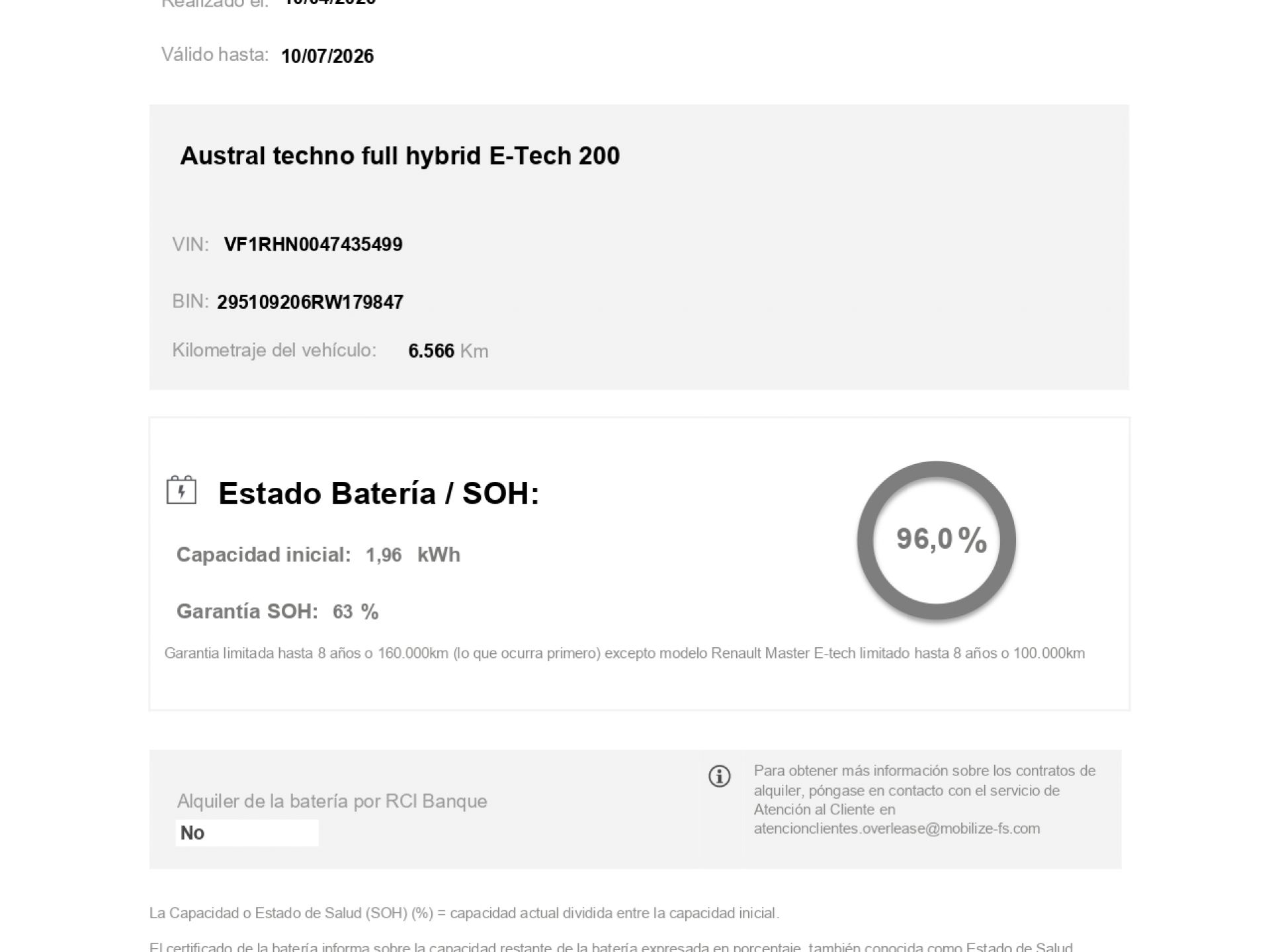
Task: Click the Válido hasta date 10/07/2026
Action: point(327,56)
